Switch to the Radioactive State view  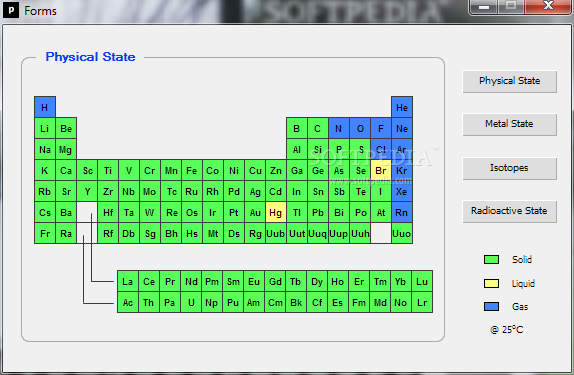(510, 211)
